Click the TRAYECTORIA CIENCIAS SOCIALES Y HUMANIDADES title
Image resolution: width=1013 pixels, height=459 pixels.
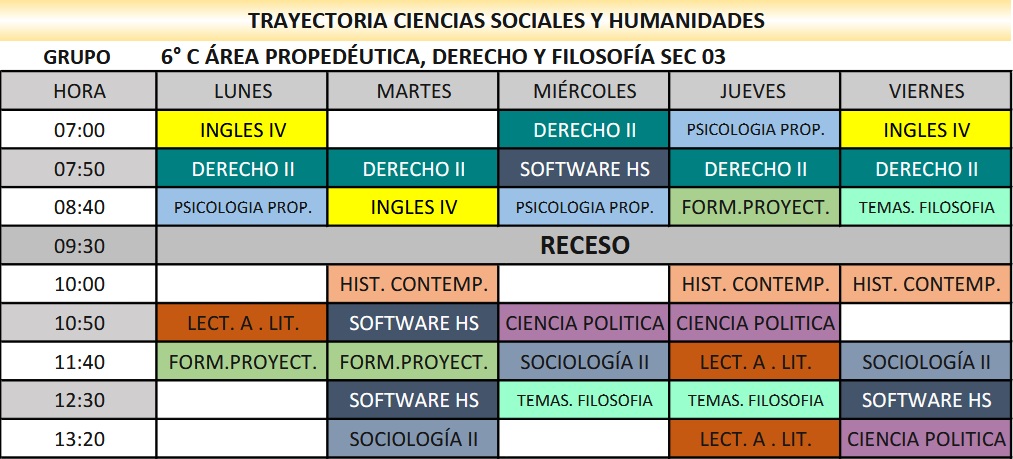tap(506, 20)
